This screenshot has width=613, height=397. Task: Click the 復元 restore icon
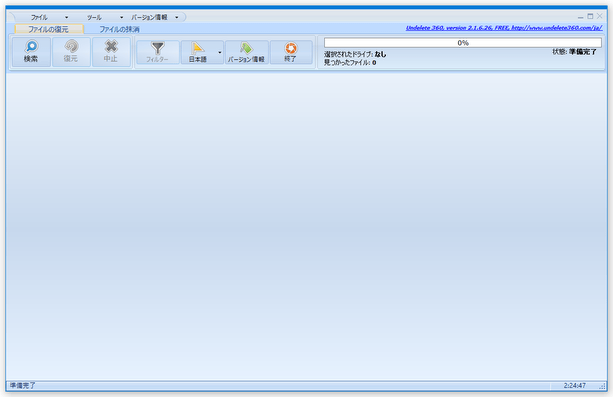coord(71,46)
